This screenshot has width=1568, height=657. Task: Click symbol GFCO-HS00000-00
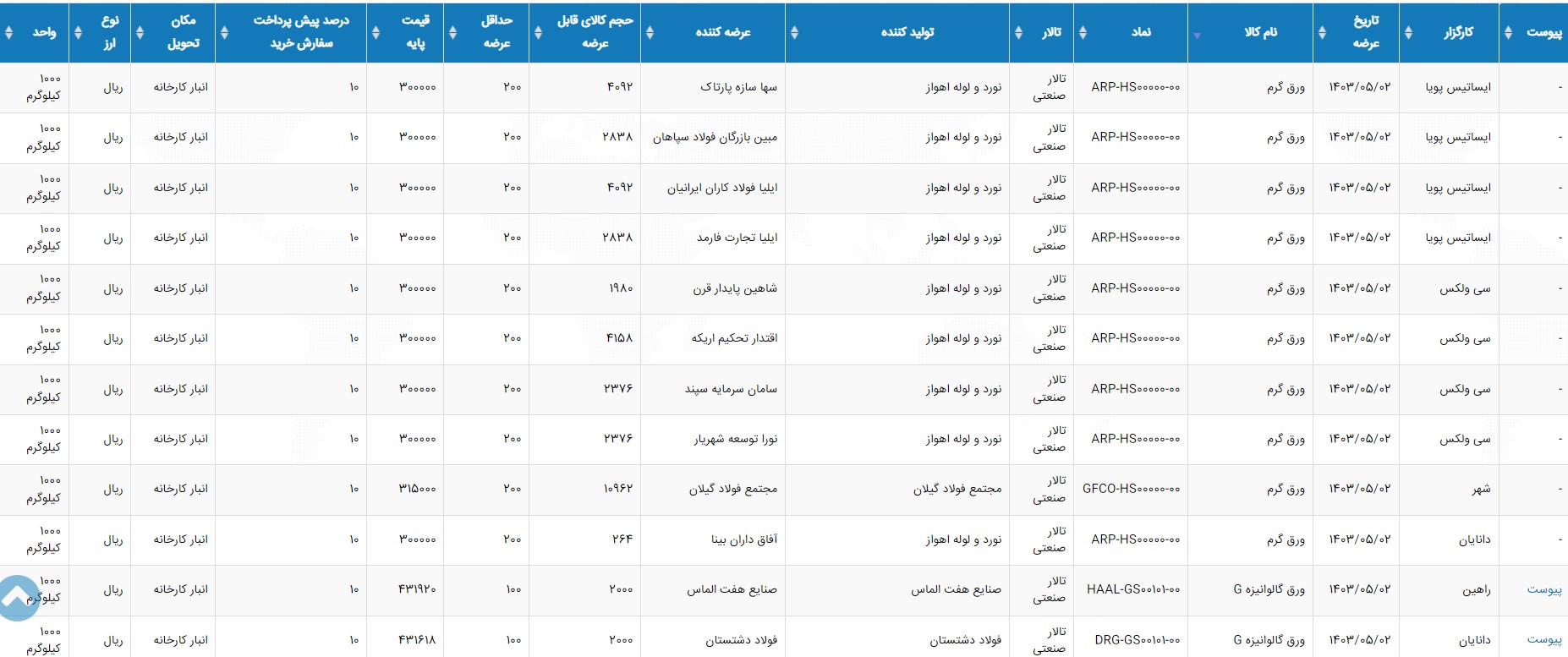coord(1131,489)
